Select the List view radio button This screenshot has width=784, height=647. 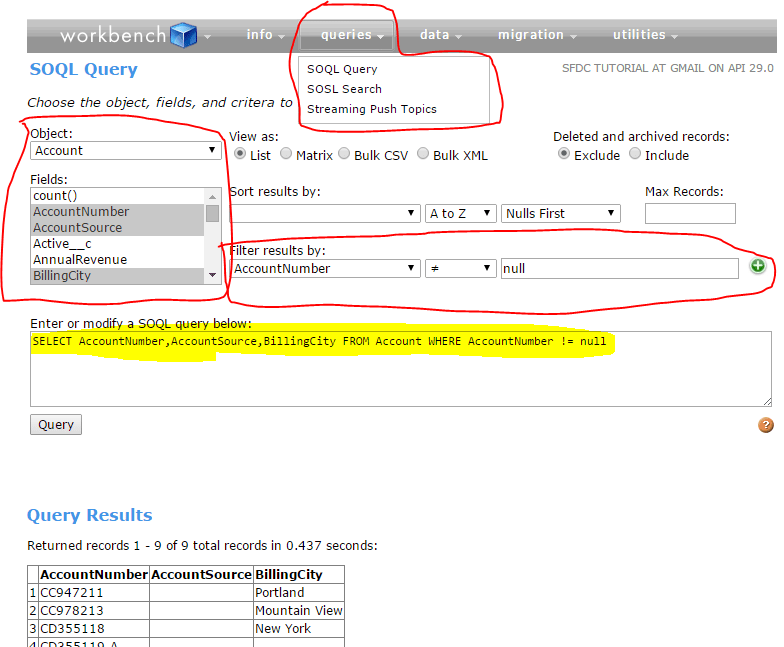pos(240,154)
